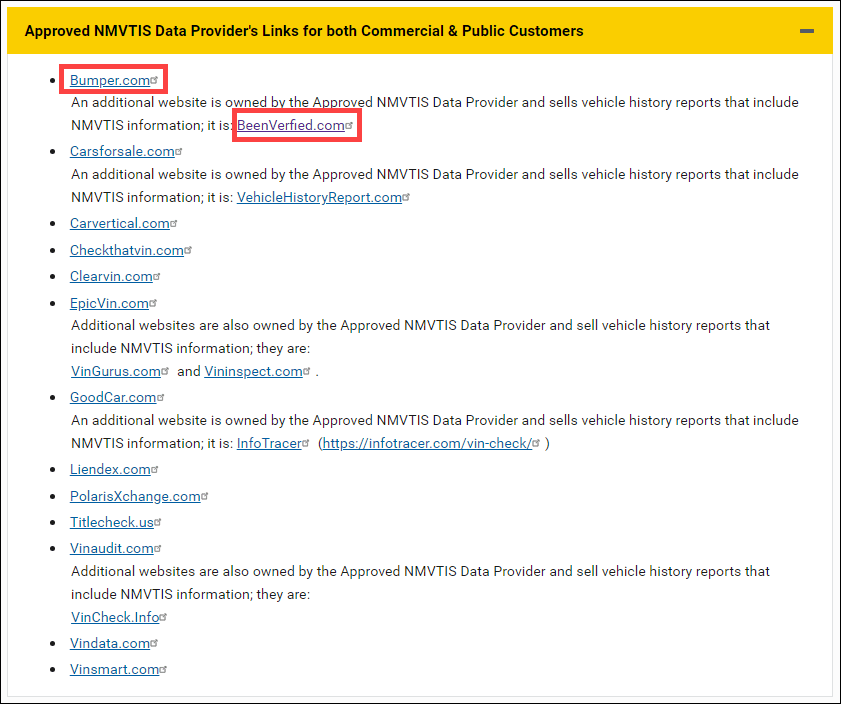Click the external-link icon beside Carvertical.com
The height and width of the screenshot is (704, 841).
coord(174,223)
